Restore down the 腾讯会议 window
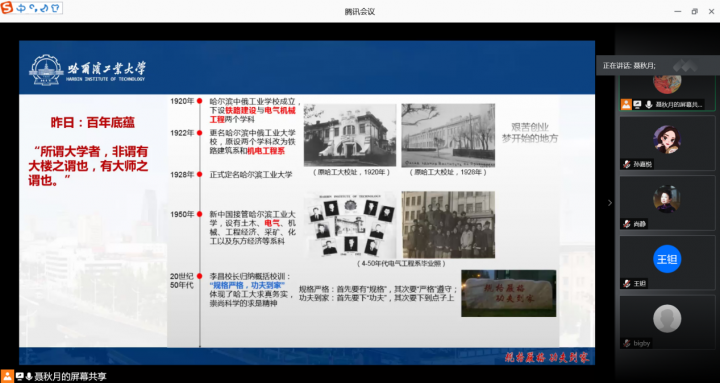This screenshot has height=383, width=720. click(694, 11)
